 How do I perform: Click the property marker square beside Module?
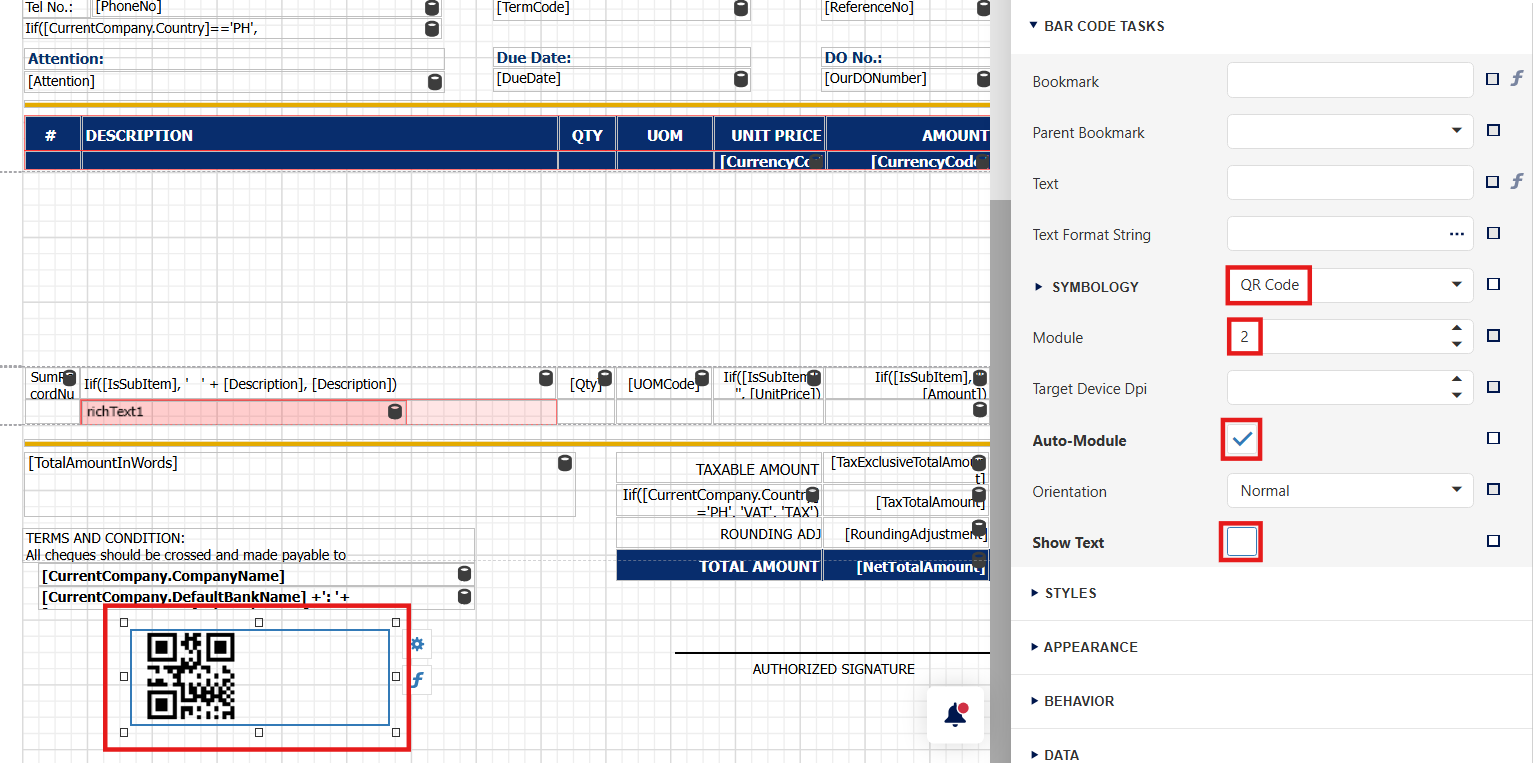pos(1493,336)
